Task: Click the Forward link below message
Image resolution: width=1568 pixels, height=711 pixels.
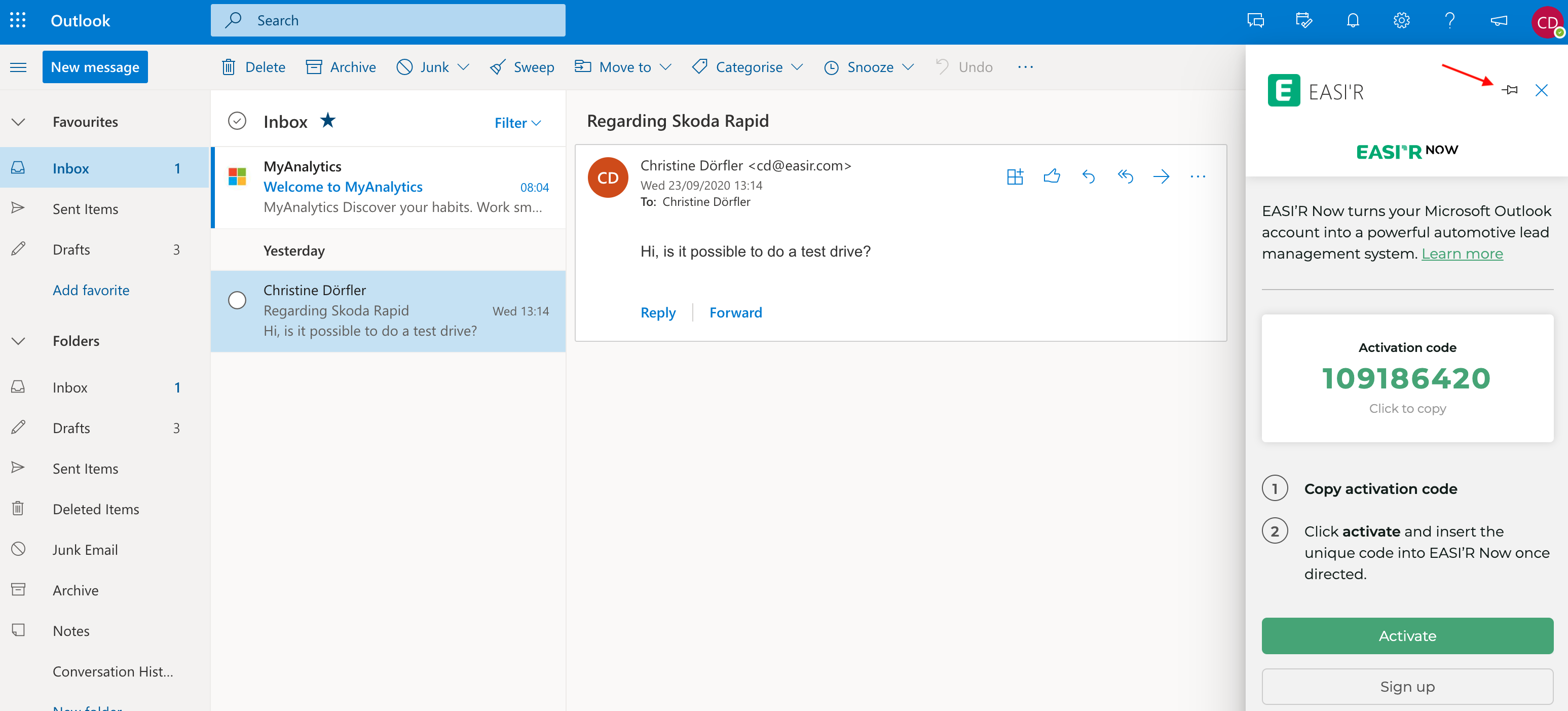Action: click(735, 312)
